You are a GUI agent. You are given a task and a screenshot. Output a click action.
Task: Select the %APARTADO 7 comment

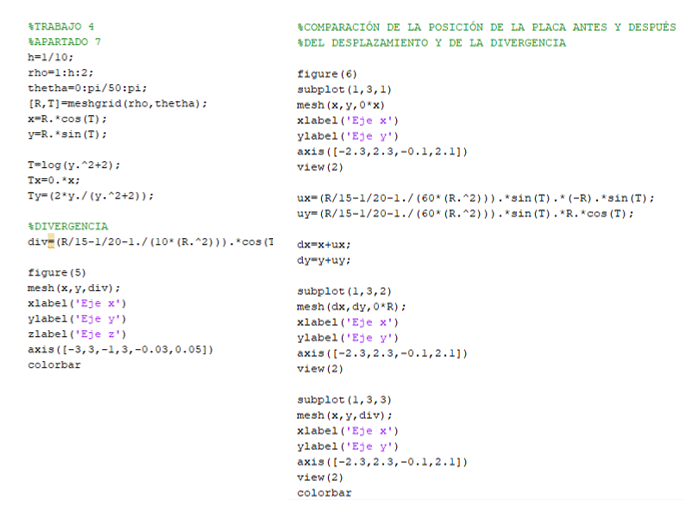click(x=65, y=42)
